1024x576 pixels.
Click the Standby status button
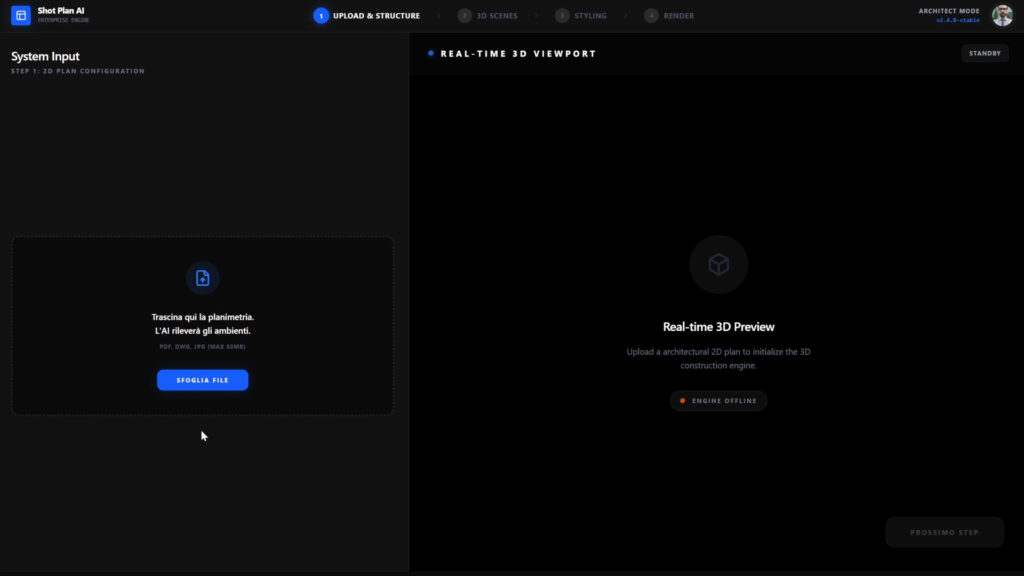(x=985, y=53)
